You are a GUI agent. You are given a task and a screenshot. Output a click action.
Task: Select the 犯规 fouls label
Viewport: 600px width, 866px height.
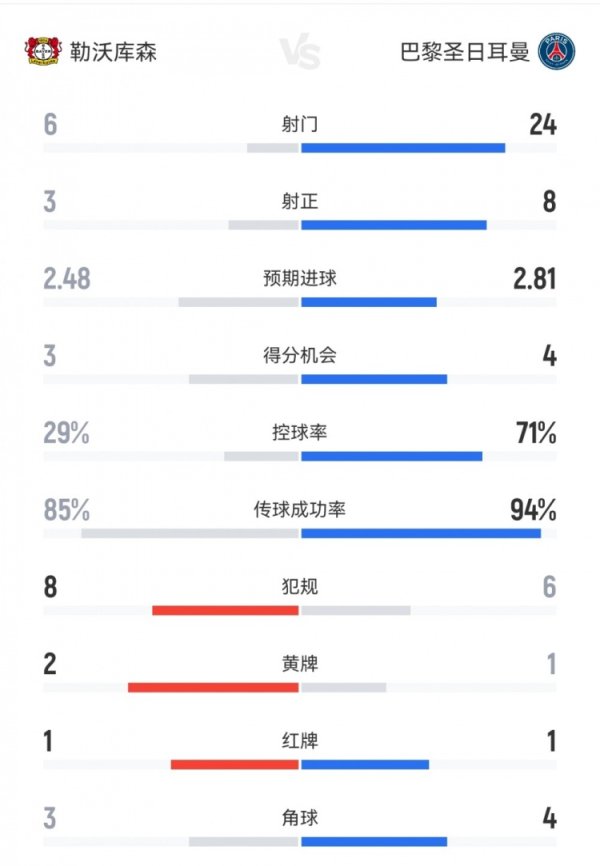(x=300, y=586)
